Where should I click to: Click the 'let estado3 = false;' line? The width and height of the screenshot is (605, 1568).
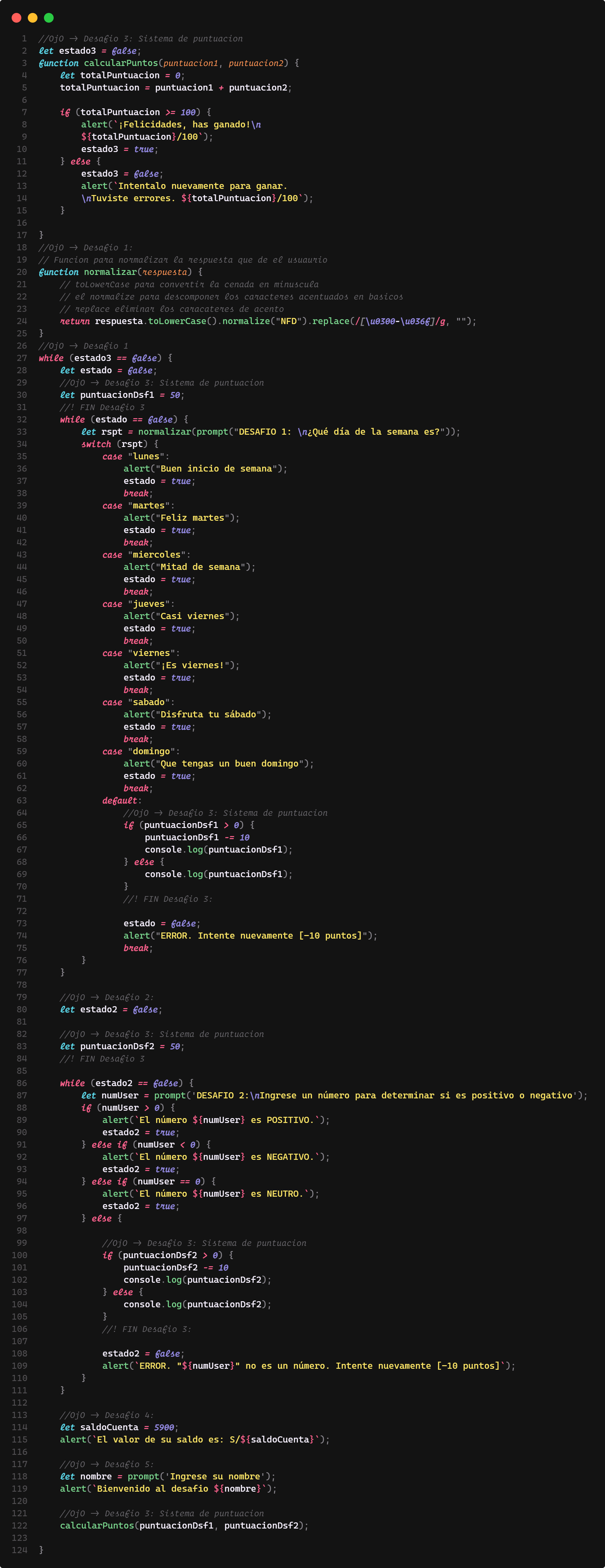[90, 51]
